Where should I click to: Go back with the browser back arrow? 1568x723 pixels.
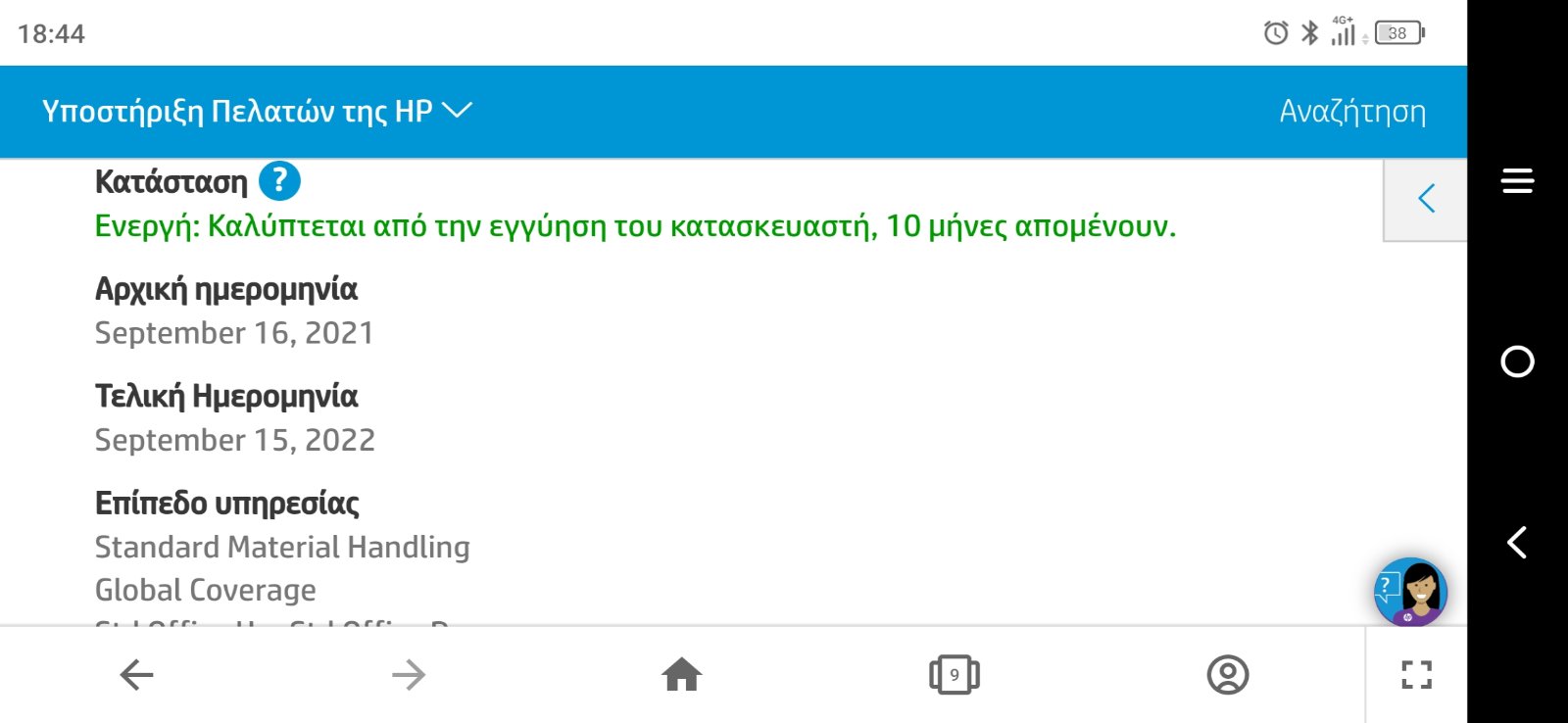click(x=136, y=675)
